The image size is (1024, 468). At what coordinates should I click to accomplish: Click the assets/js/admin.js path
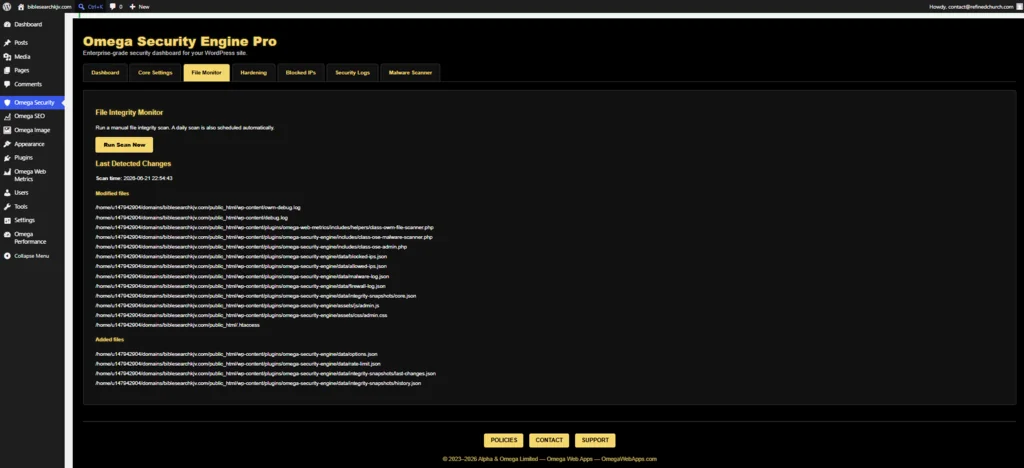237,305
